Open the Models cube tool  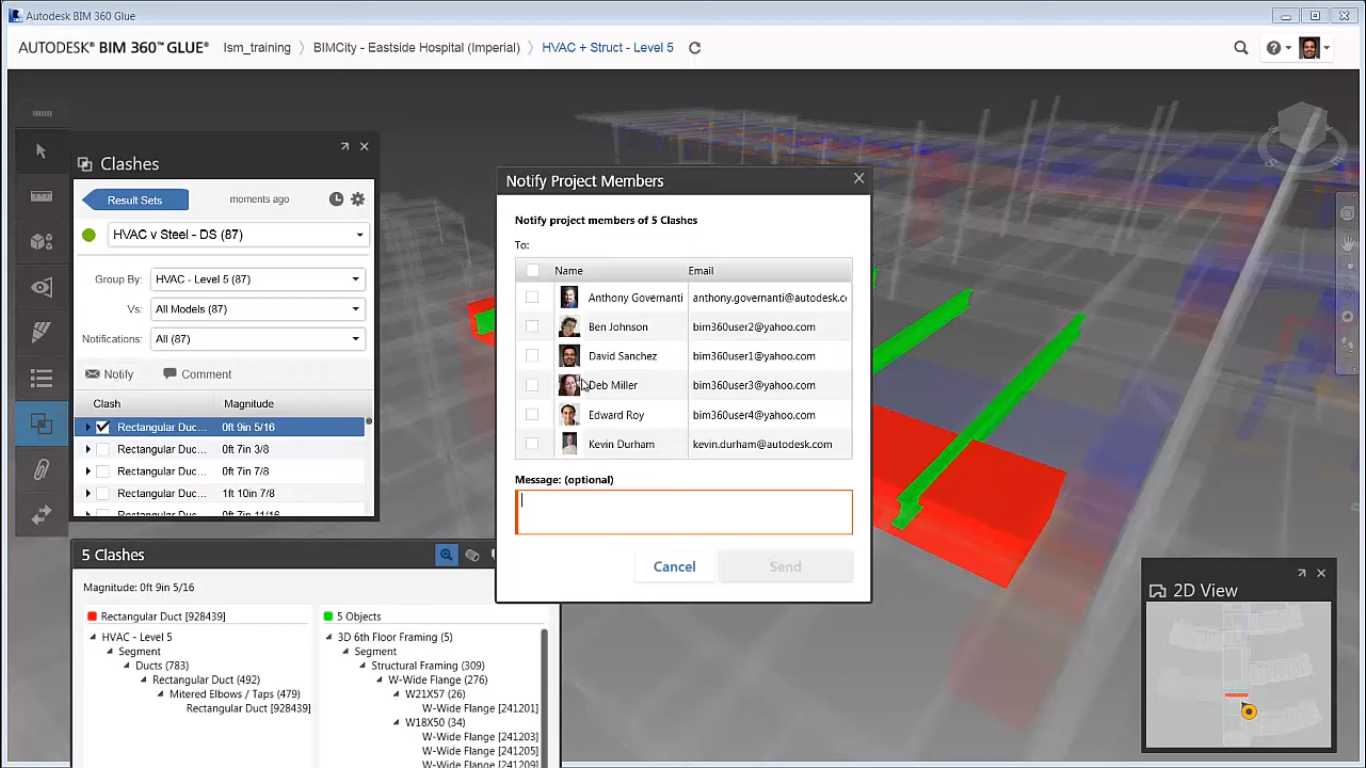pos(41,242)
